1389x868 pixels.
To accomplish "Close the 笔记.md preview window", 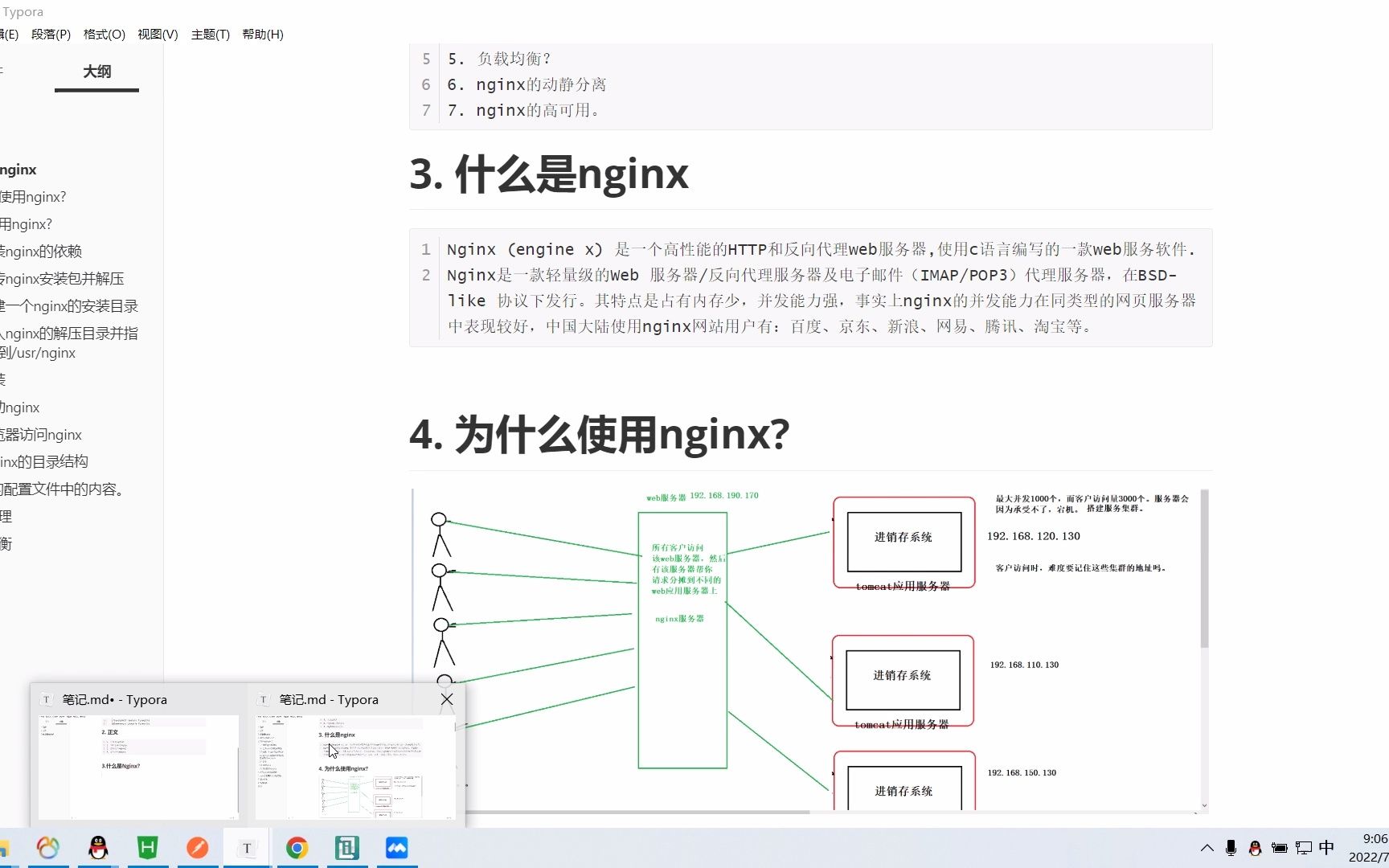I will (x=447, y=699).
